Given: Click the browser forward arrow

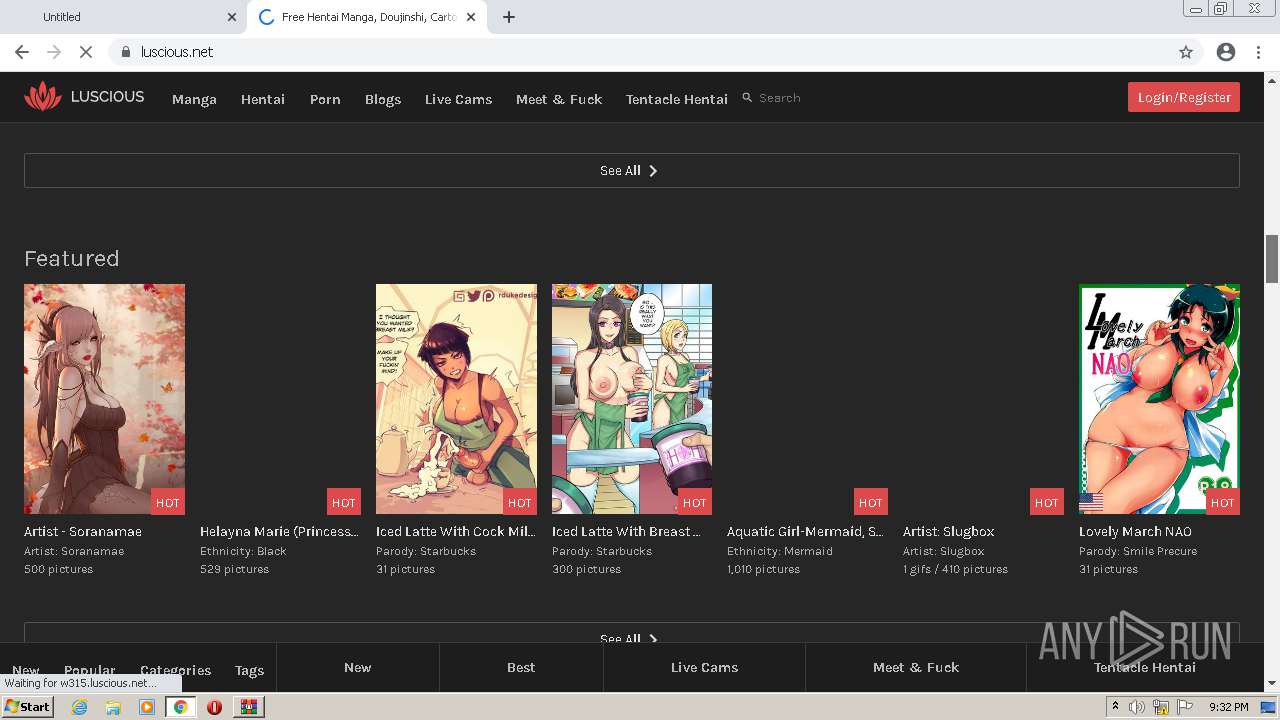Looking at the screenshot, I should pyautogui.click(x=54, y=52).
